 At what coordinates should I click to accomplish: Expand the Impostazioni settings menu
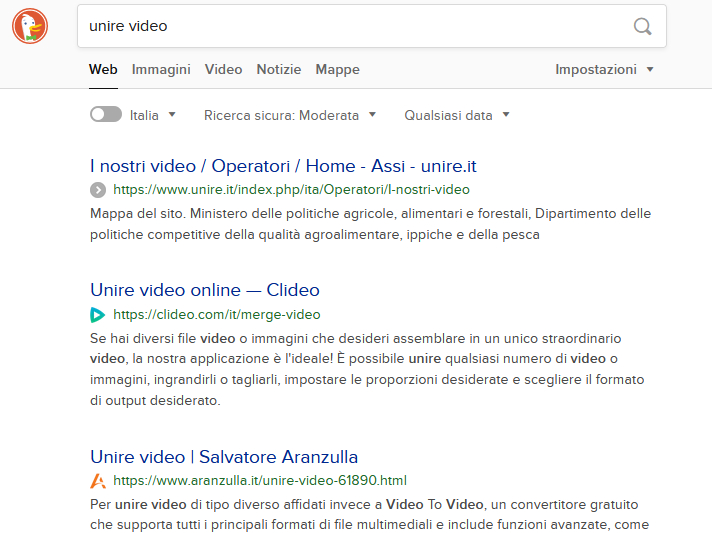coord(604,69)
